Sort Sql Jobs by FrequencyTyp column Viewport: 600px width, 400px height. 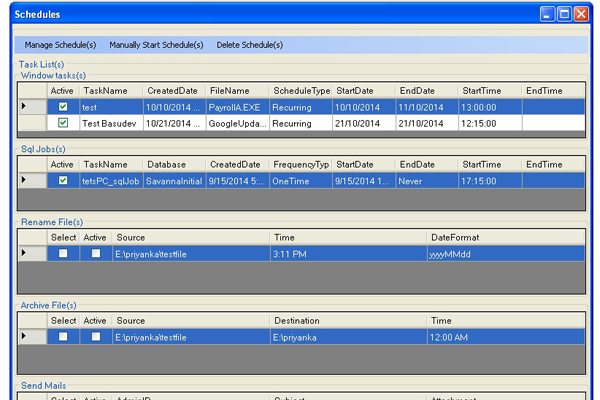pos(301,165)
